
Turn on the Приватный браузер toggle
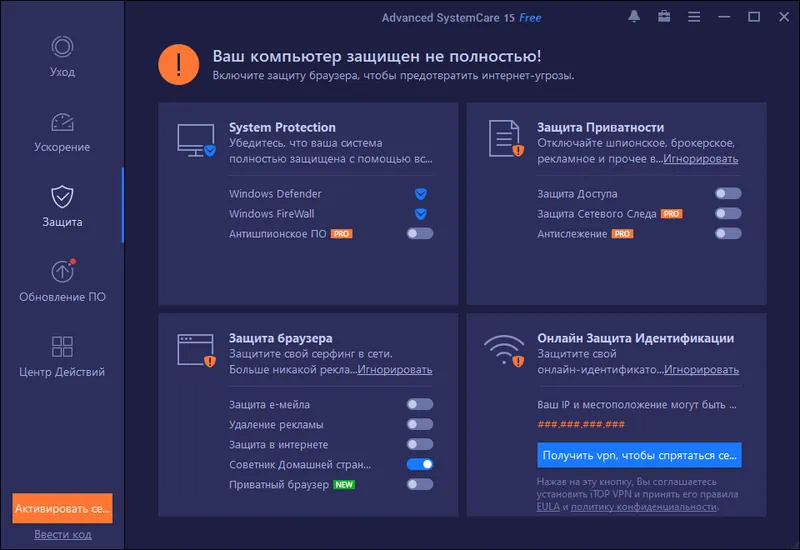(420, 484)
